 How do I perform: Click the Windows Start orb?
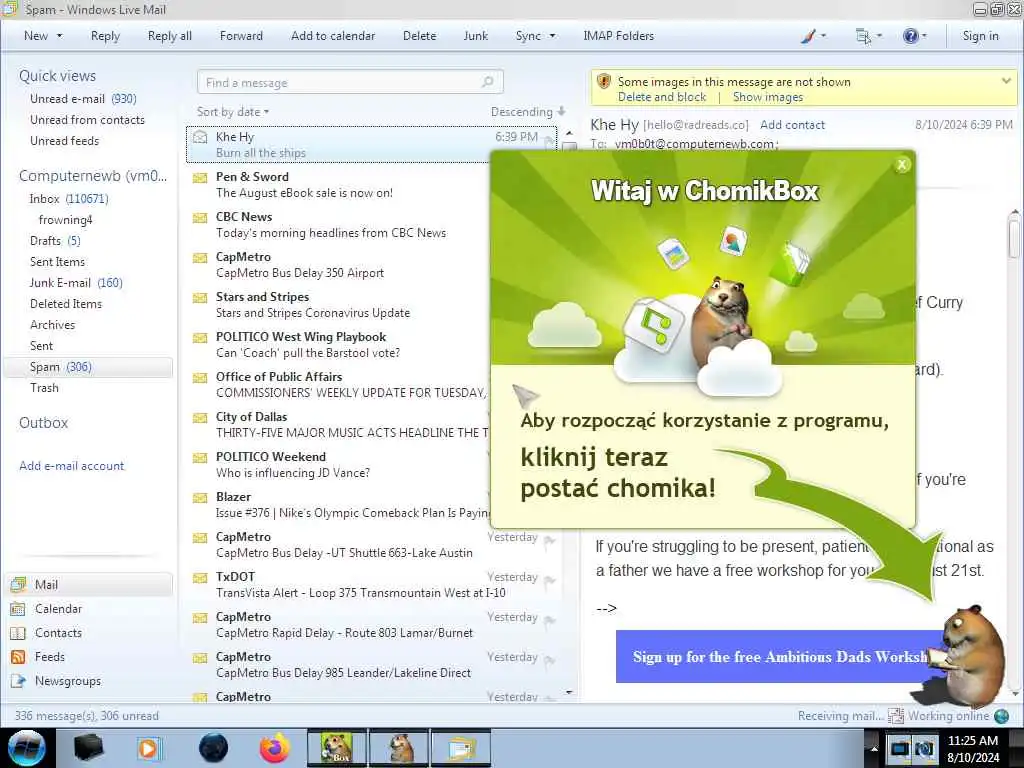coord(27,748)
